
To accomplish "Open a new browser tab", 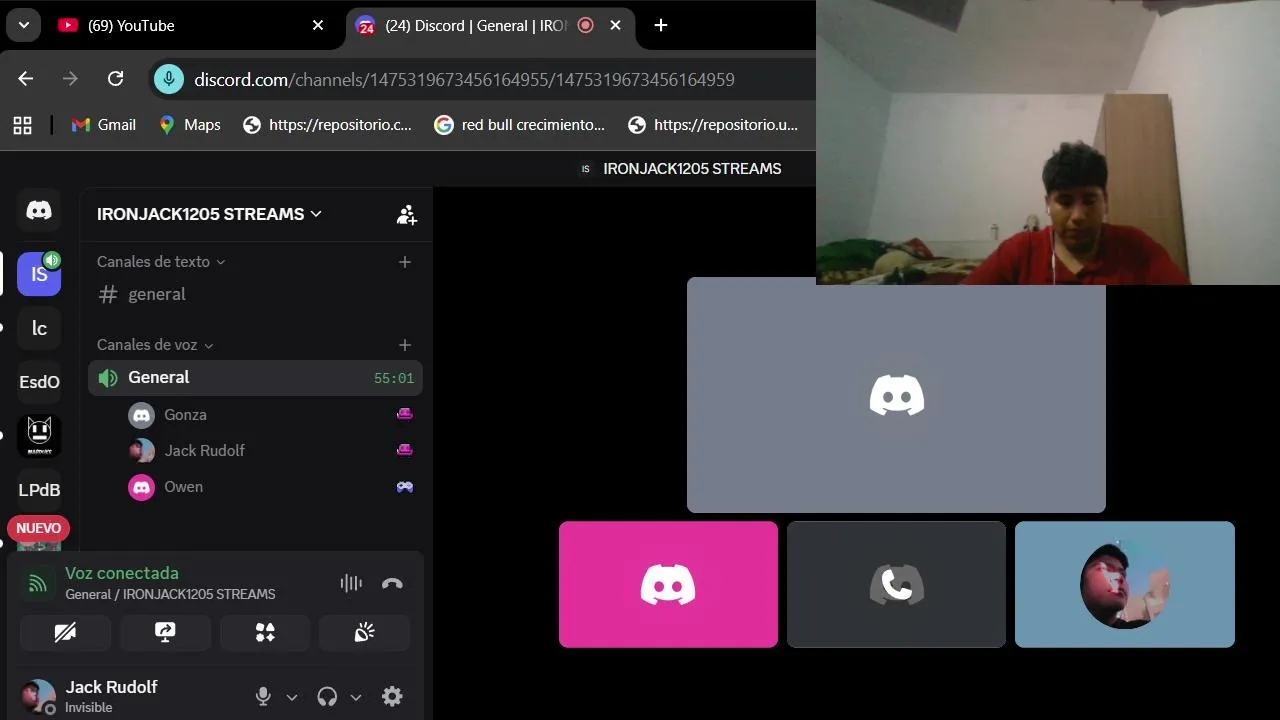I will 661,25.
